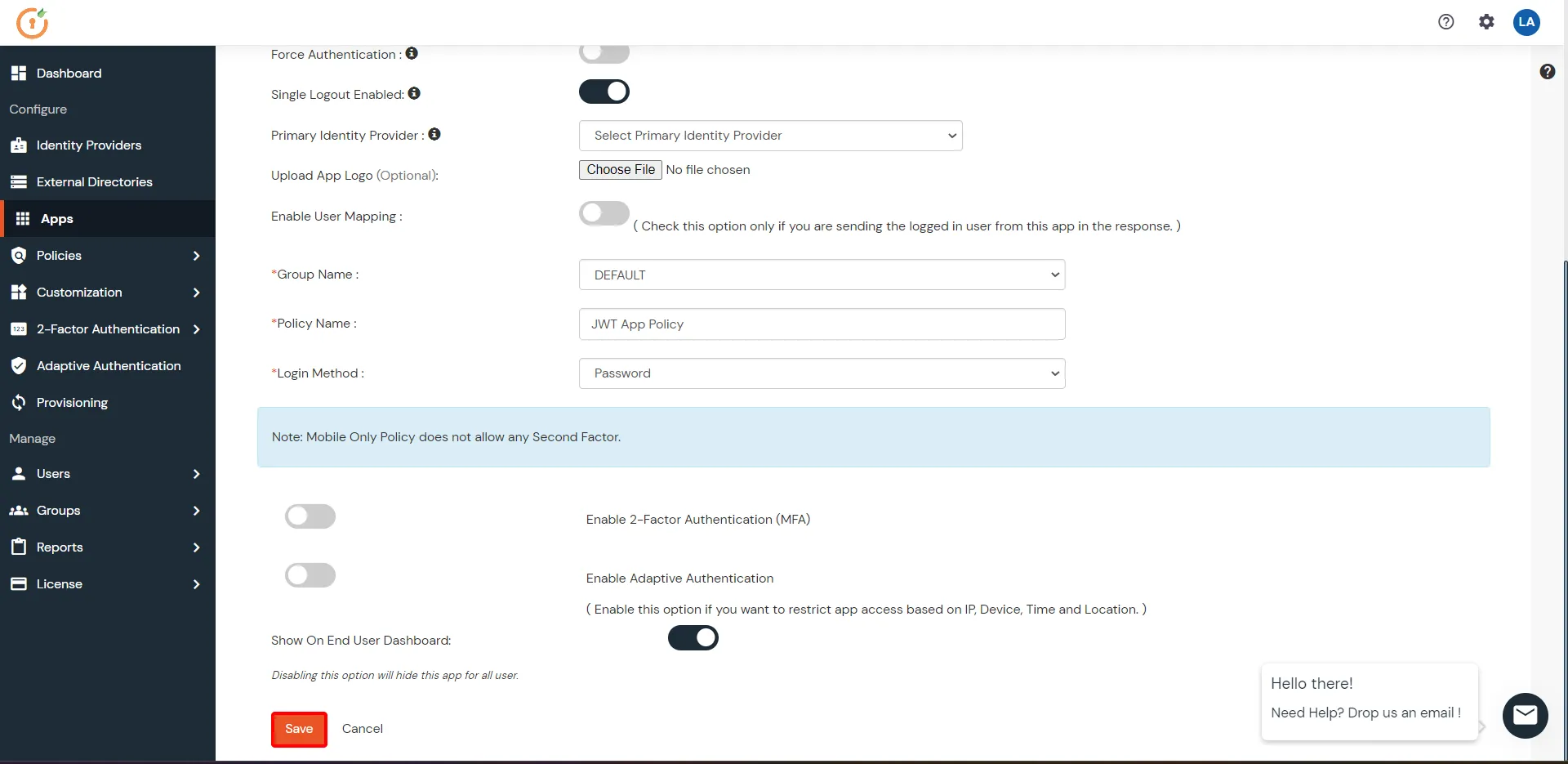Toggle Show On End User Dashboard switch
The height and width of the screenshot is (764, 1568).
click(x=693, y=638)
